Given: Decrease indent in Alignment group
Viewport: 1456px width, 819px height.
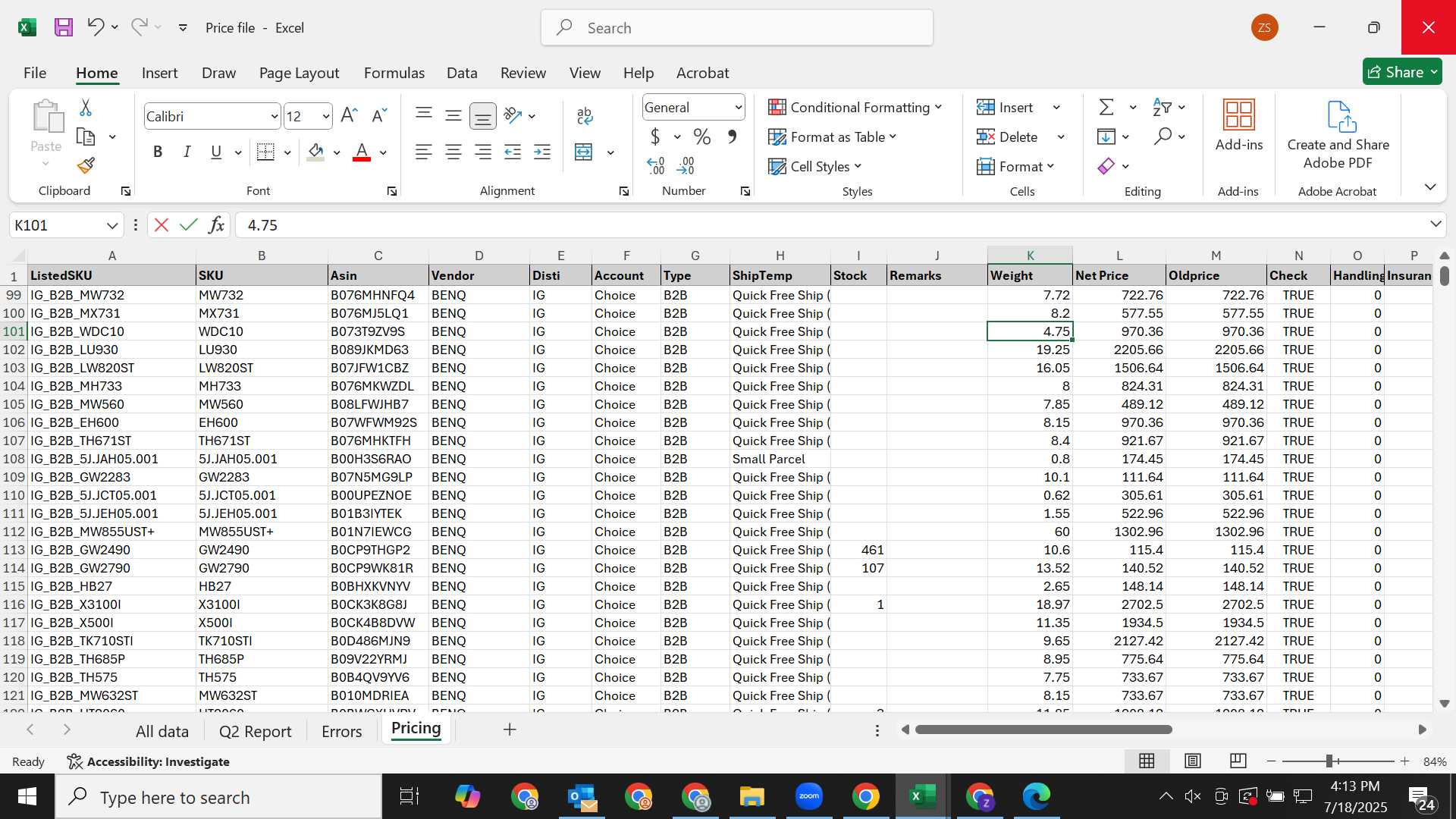Looking at the screenshot, I should pos(513,152).
